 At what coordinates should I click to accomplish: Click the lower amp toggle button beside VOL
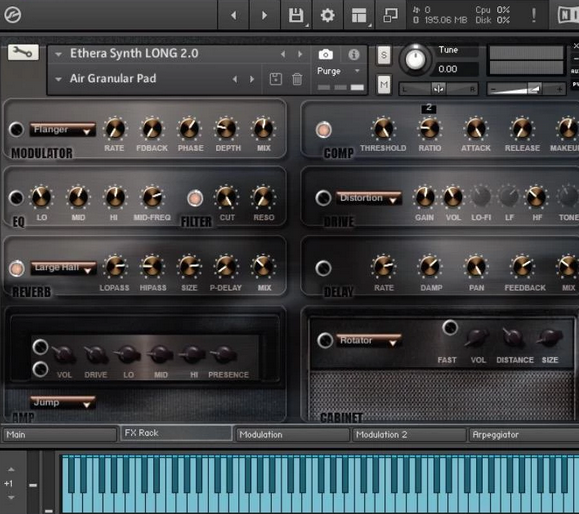pyautogui.click(x=40, y=369)
